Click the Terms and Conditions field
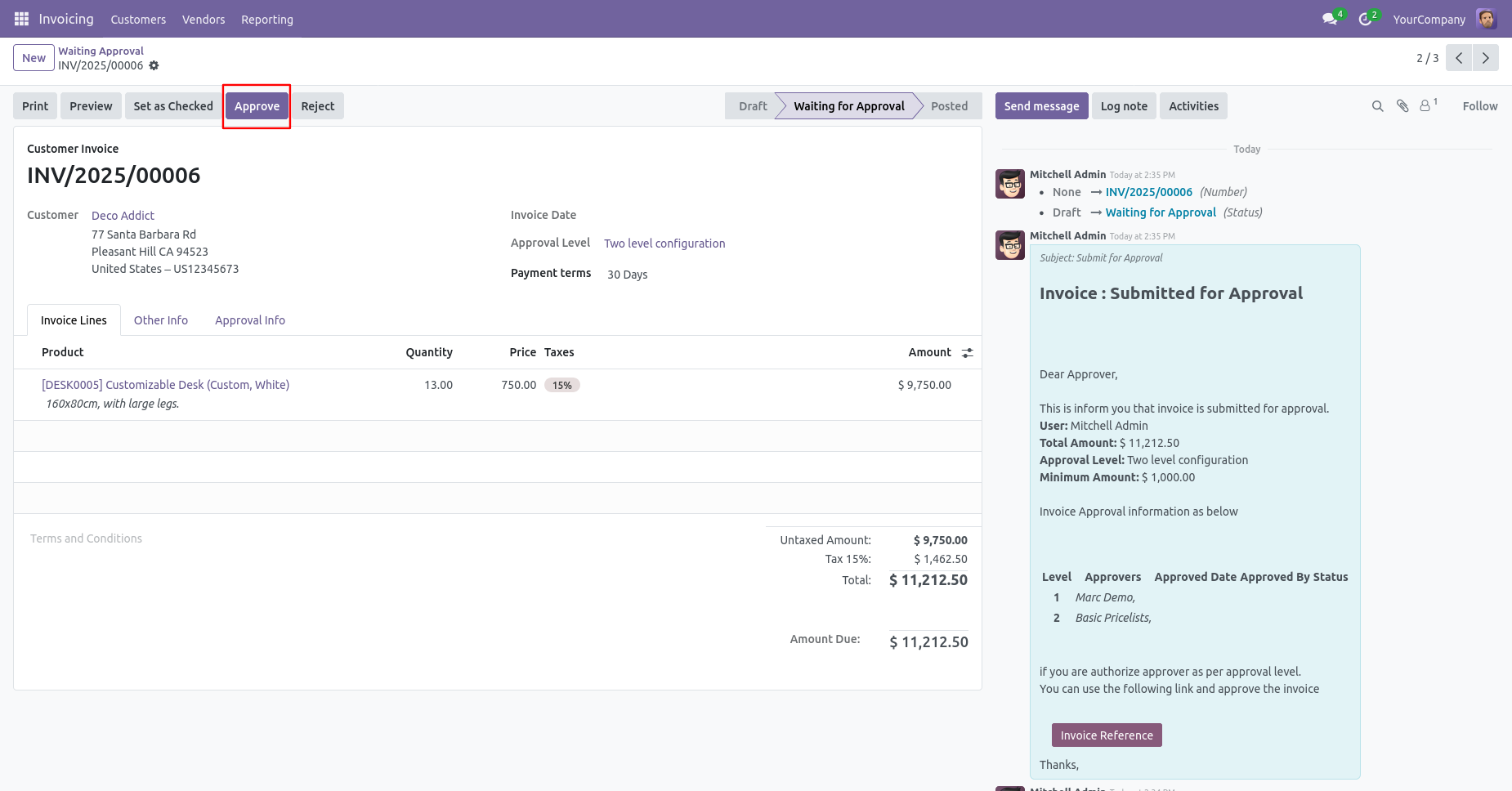The image size is (1512, 791). click(x=86, y=539)
